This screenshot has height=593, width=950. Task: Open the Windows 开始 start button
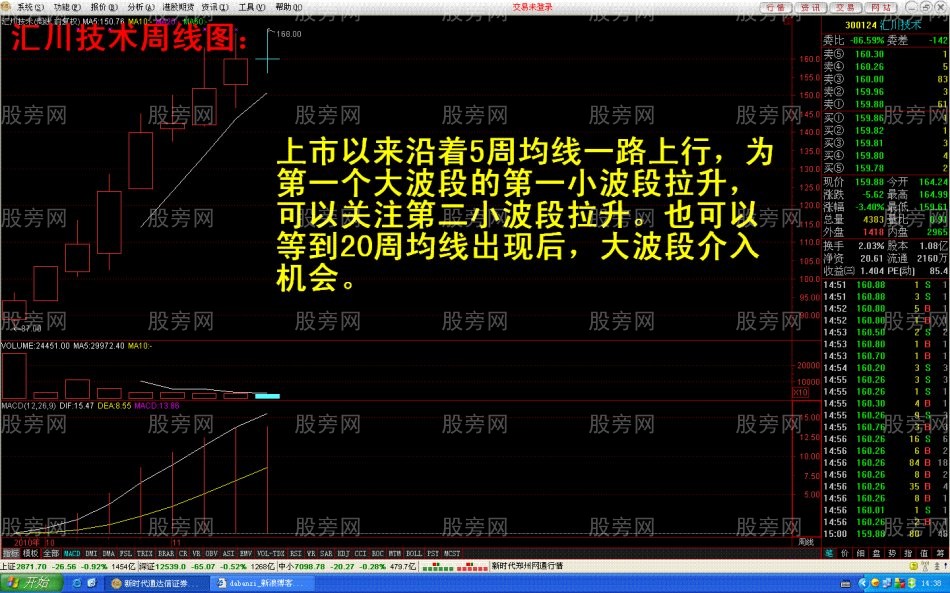pos(32,583)
